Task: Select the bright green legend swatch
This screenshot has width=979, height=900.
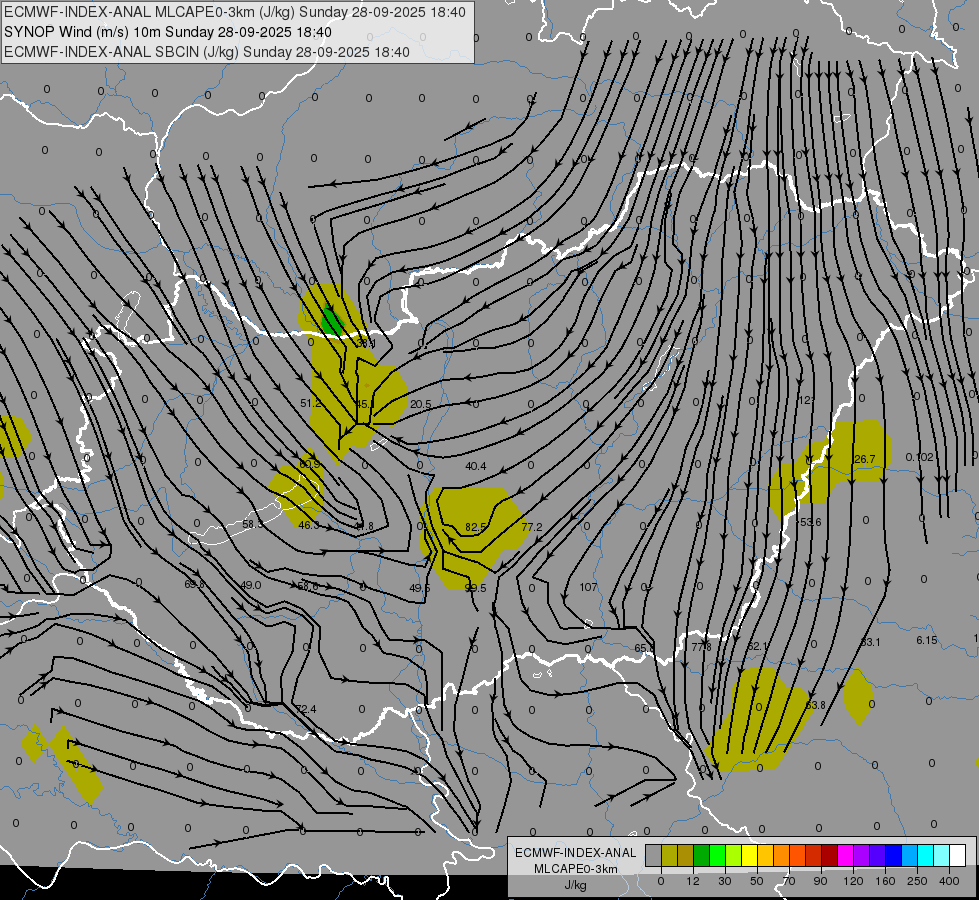Action: [717, 856]
